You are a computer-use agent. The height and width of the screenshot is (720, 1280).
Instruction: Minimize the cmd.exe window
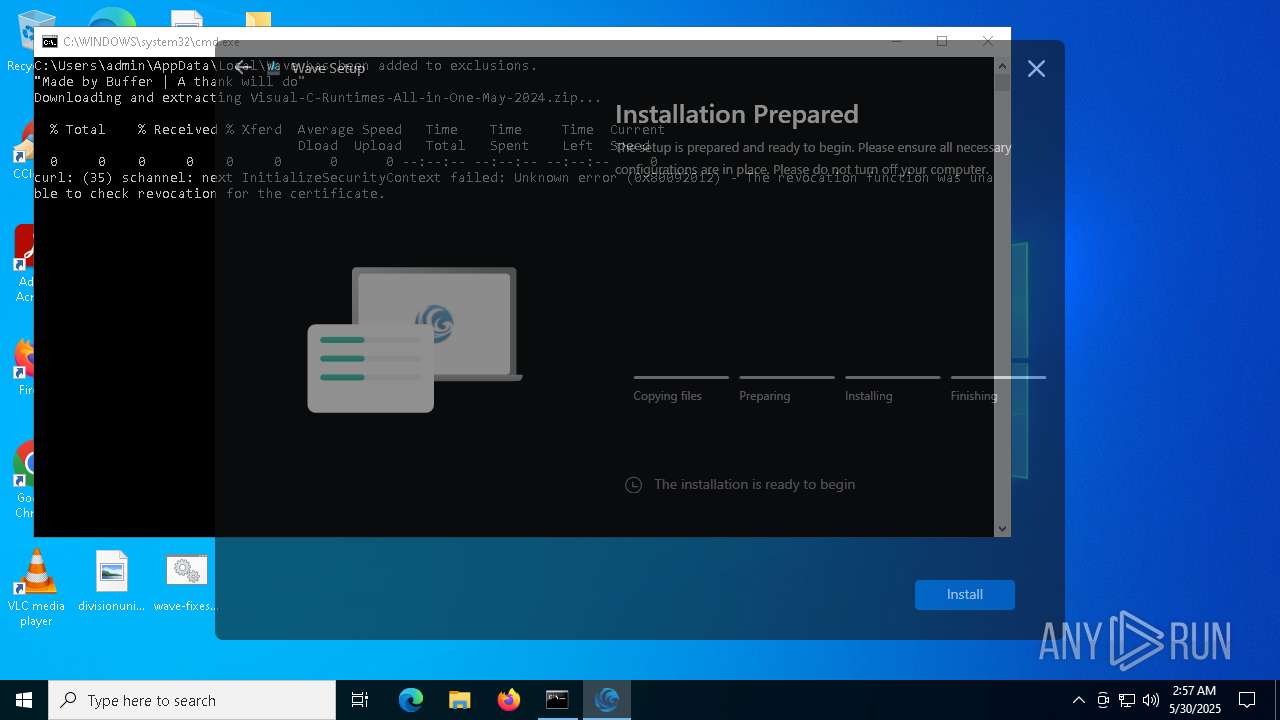(x=896, y=41)
